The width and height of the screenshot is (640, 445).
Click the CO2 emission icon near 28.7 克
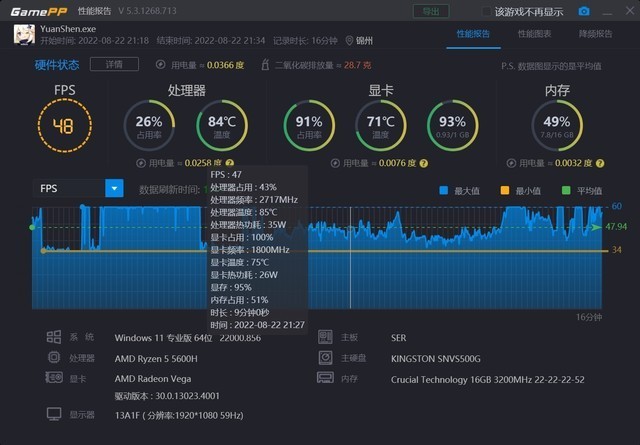pos(265,65)
